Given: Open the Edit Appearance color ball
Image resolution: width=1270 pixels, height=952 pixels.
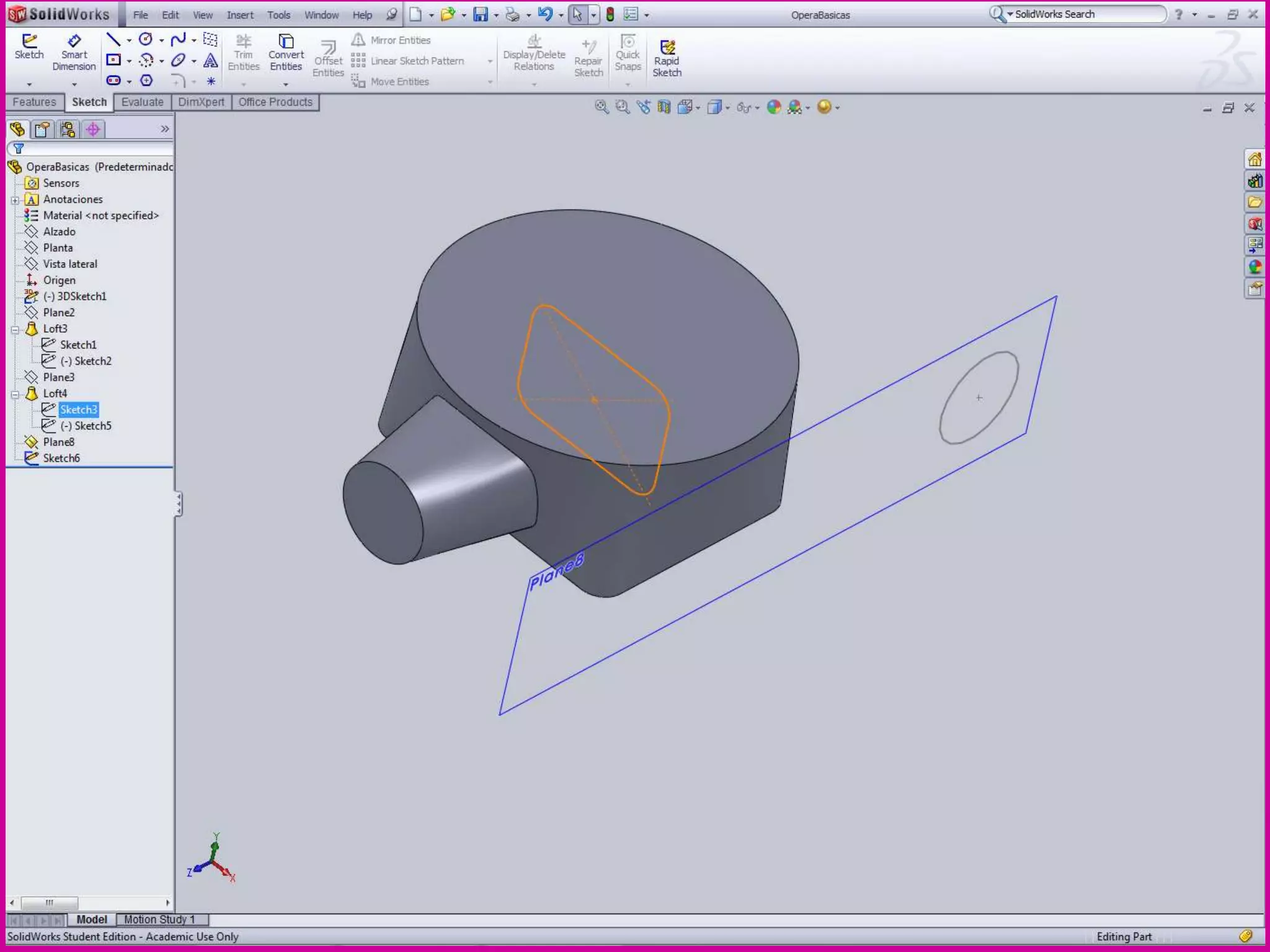Looking at the screenshot, I should pyautogui.click(x=773, y=107).
